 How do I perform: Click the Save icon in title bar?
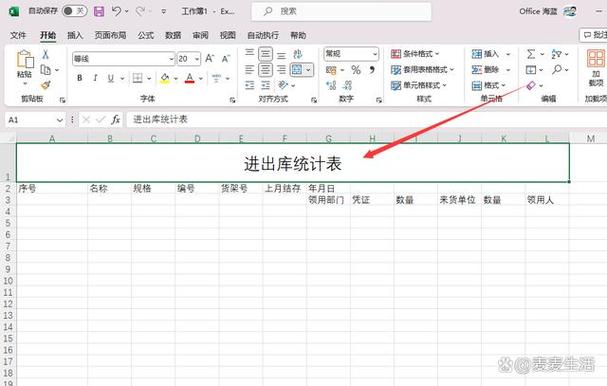pos(99,11)
